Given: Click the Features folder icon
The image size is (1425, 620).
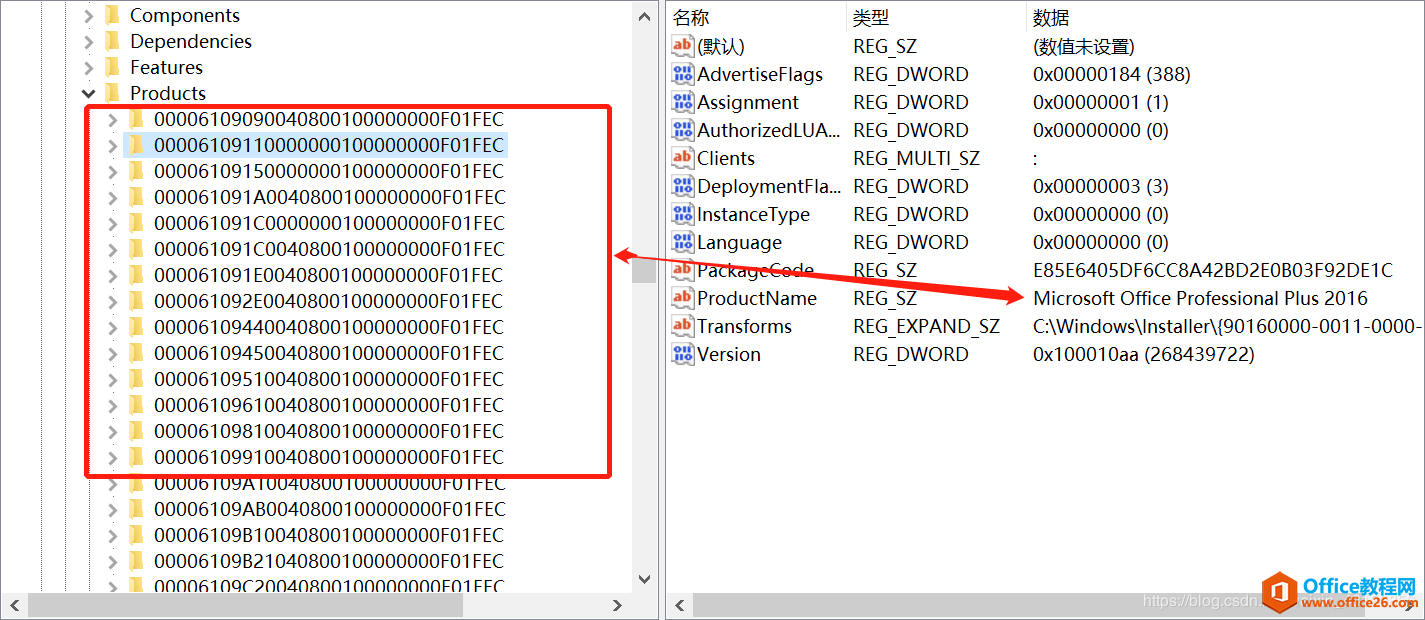Looking at the screenshot, I should point(113,67).
